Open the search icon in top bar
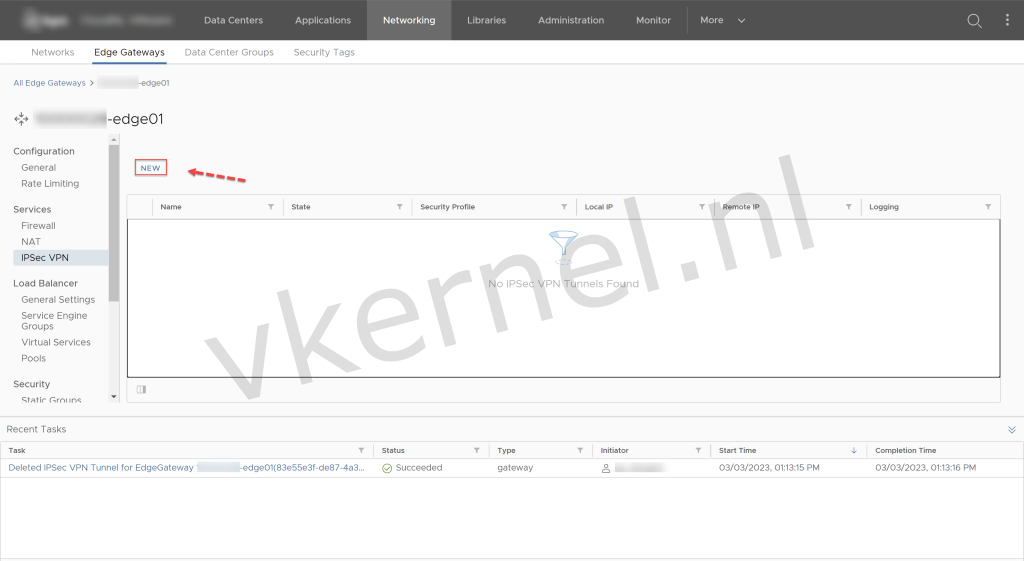Screen dimensions: 1024x561 (x=974, y=20)
